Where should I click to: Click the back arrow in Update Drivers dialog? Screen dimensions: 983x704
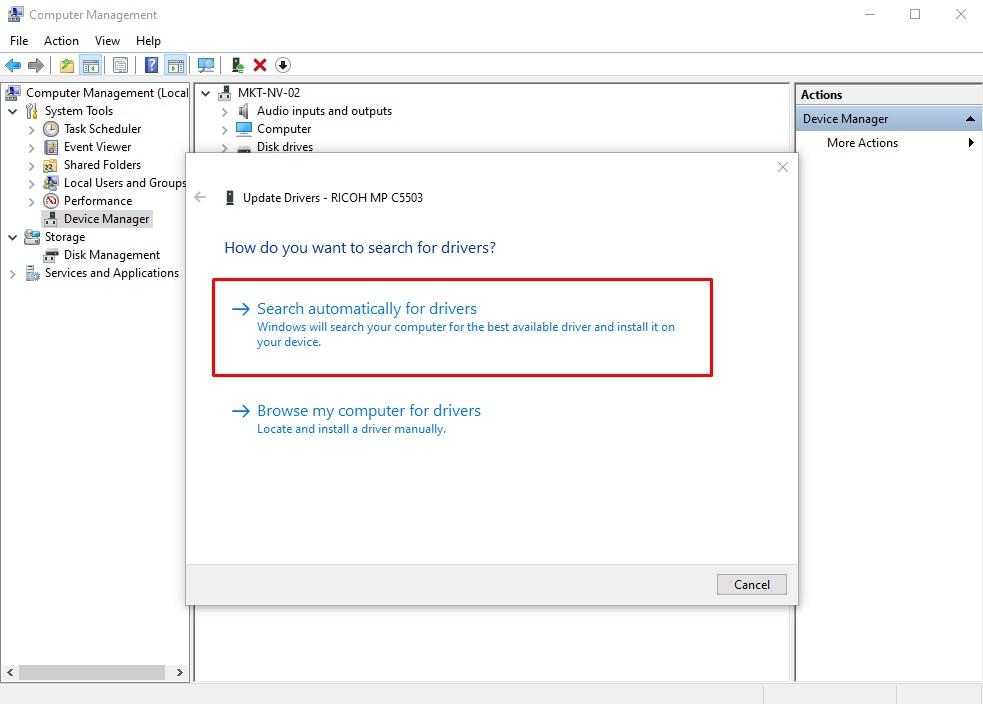[x=200, y=197]
